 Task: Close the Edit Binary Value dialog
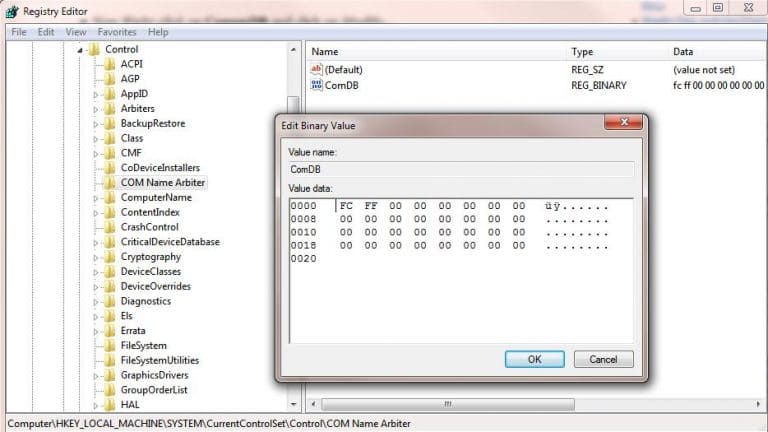tap(623, 122)
